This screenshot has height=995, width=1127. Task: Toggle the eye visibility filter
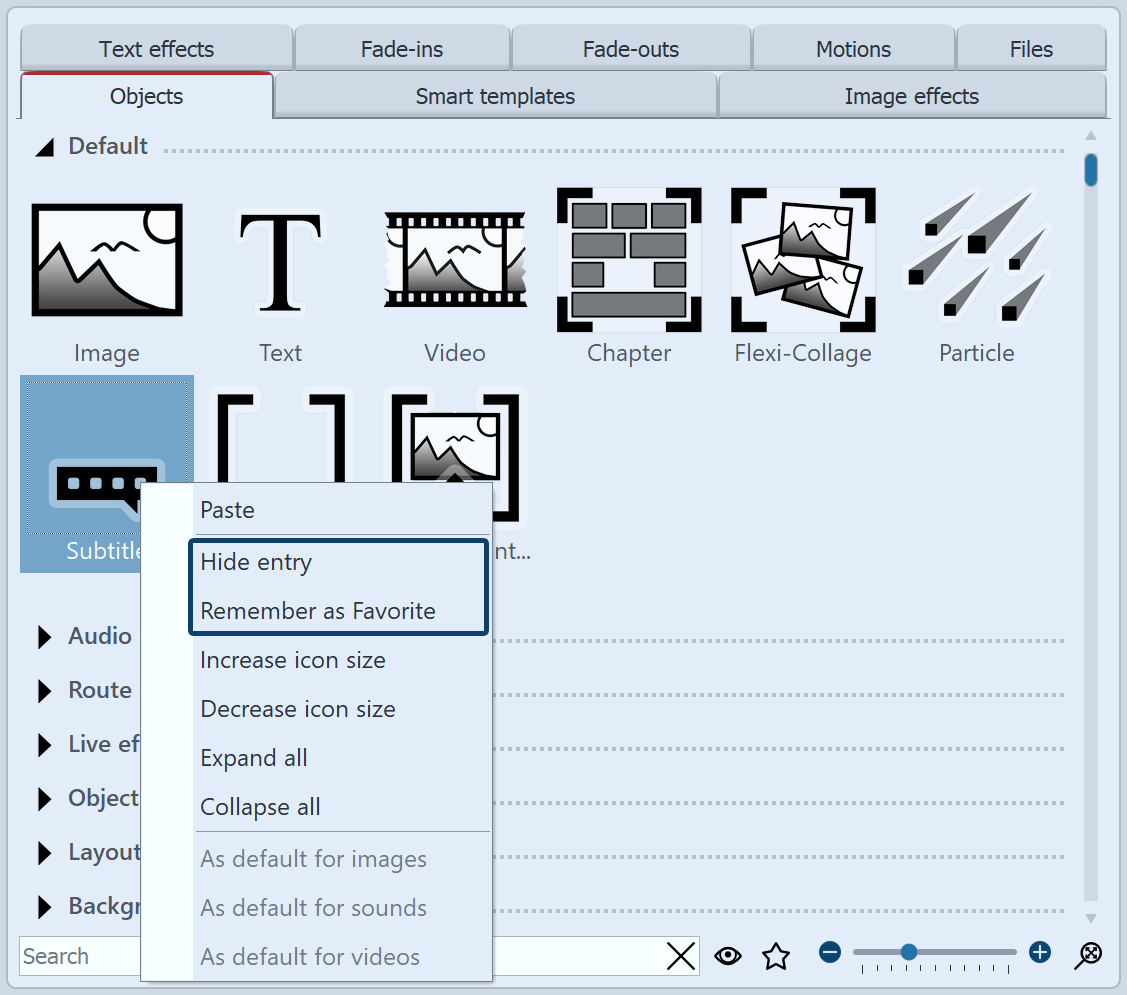728,956
